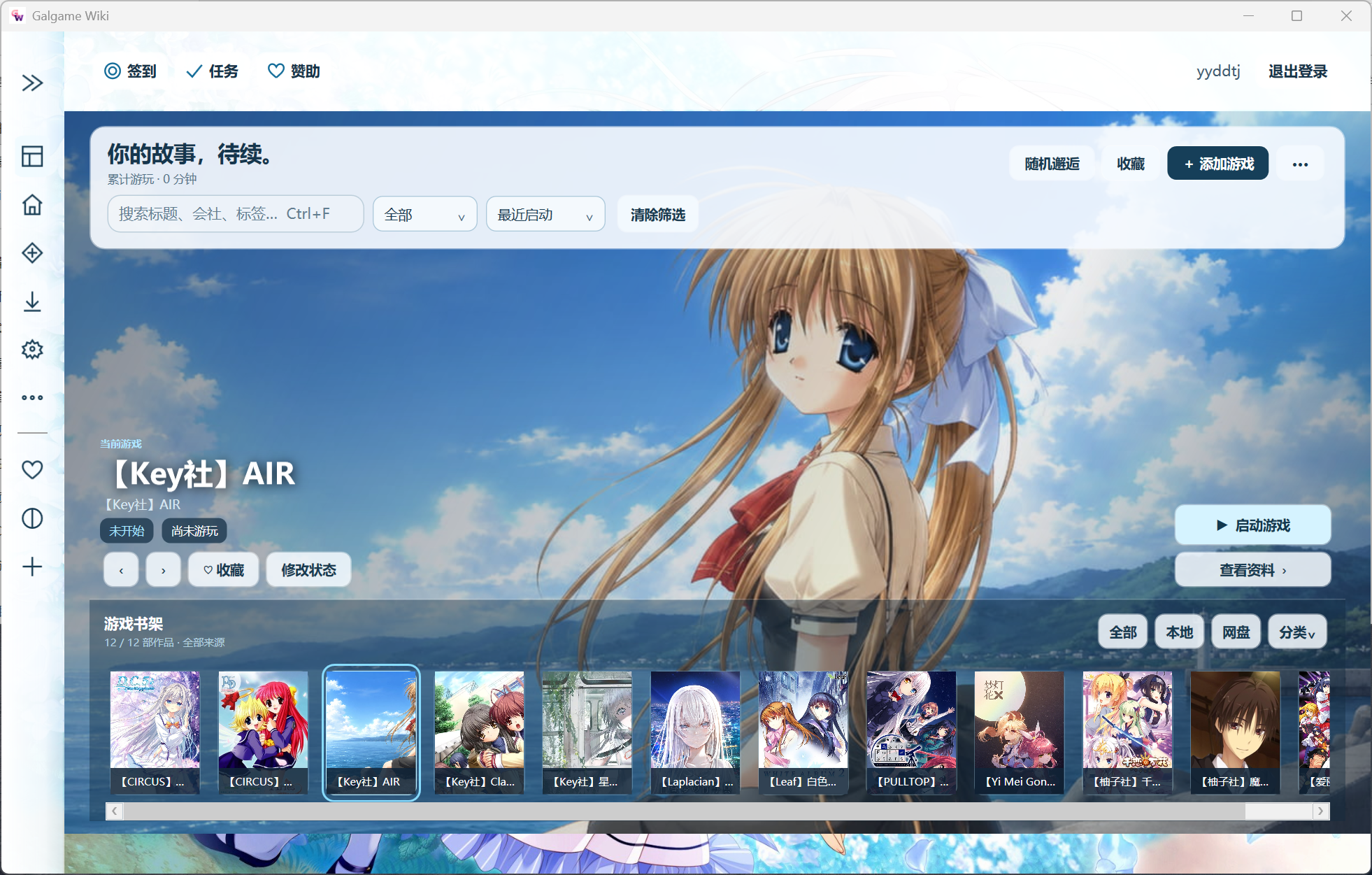Select the 本地 local tab
Screen dimensions: 1372x875
pos(1180,632)
